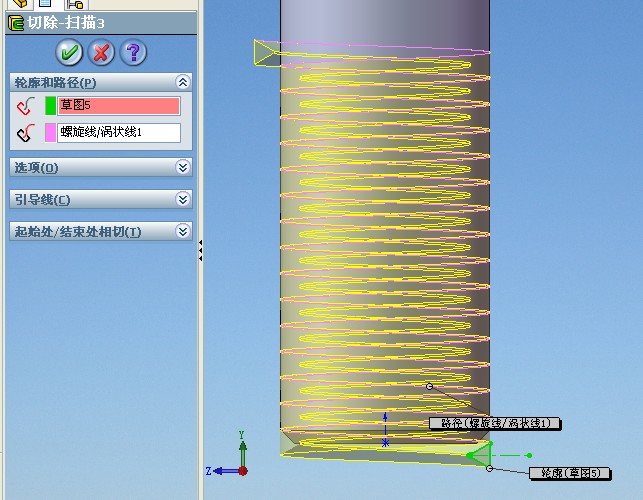The height and width of the screenshot is (500, 643).
Task: Select the green triangular profile sketch
Action: pos(481,454)
